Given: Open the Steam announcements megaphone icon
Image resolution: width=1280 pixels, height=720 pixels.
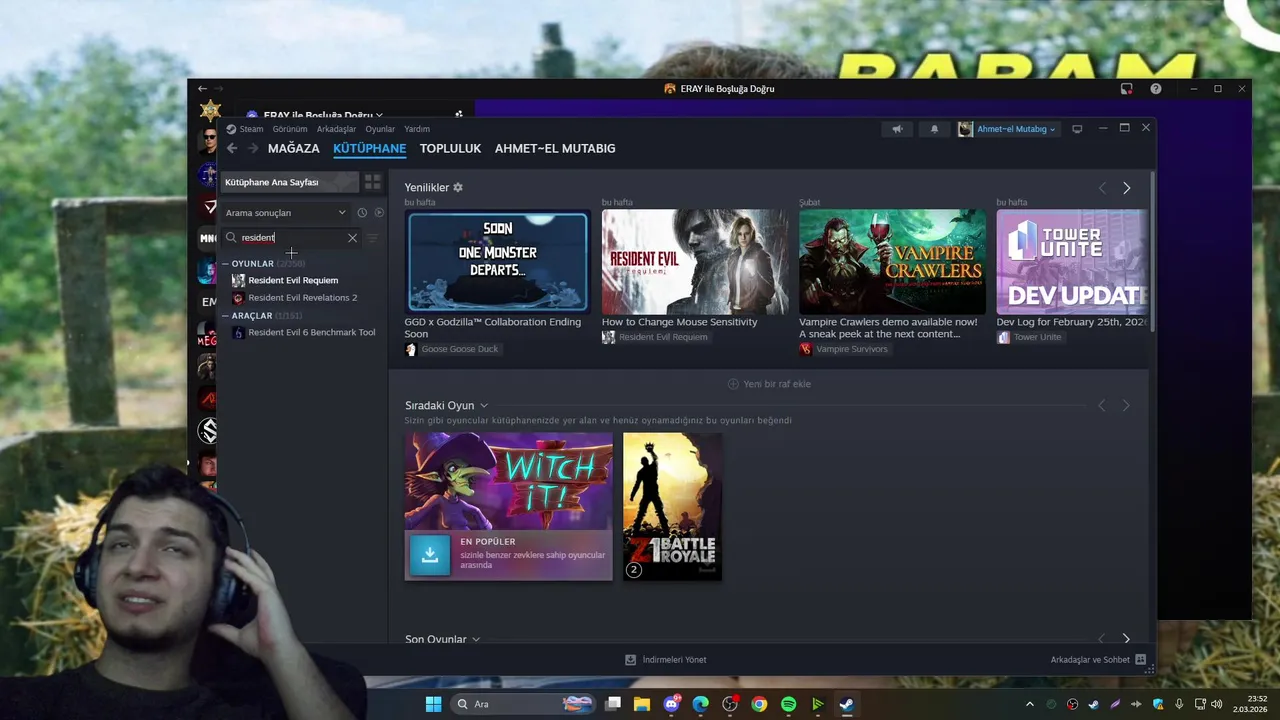Looking at the screenshot, I should pyautogui.click(x=897, y=129).
